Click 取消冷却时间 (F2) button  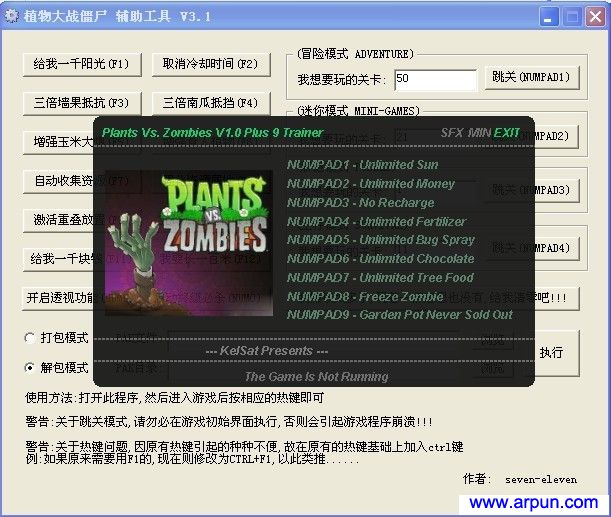coord(211,64)
